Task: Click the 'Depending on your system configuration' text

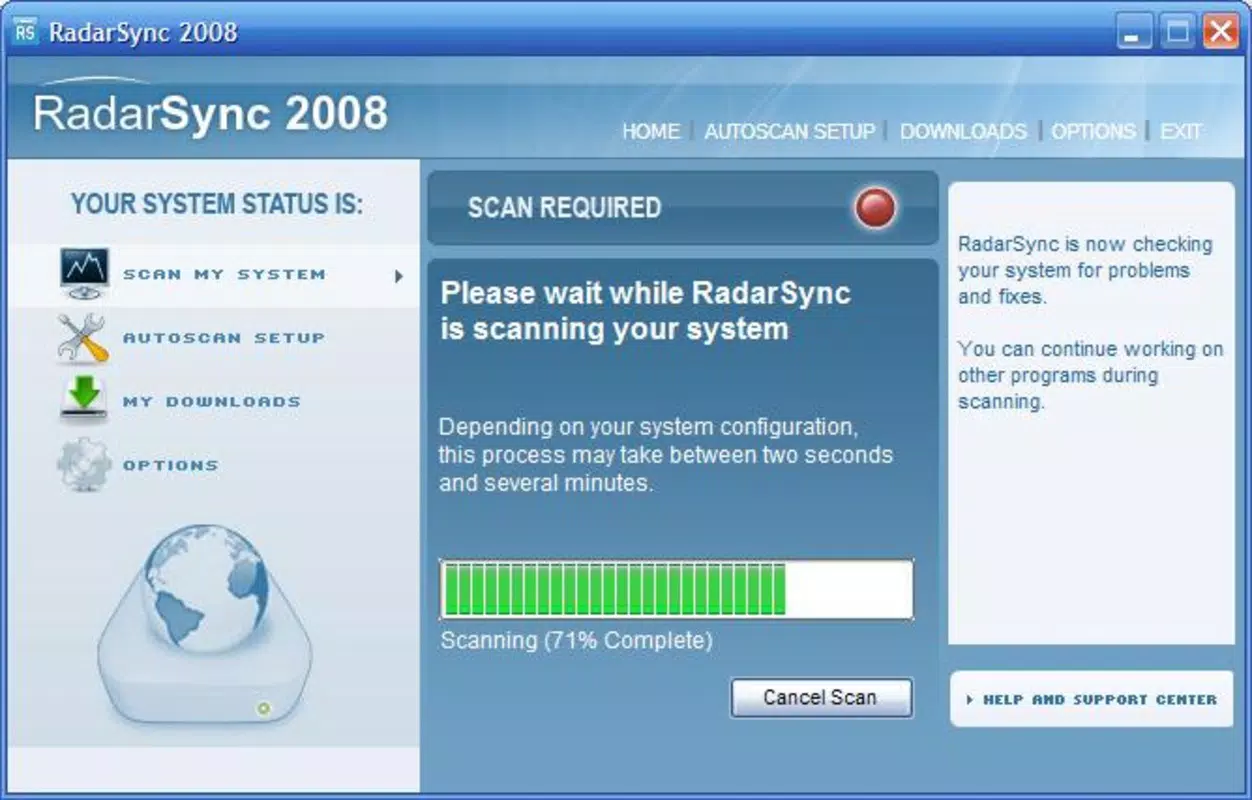Action: 666,455
